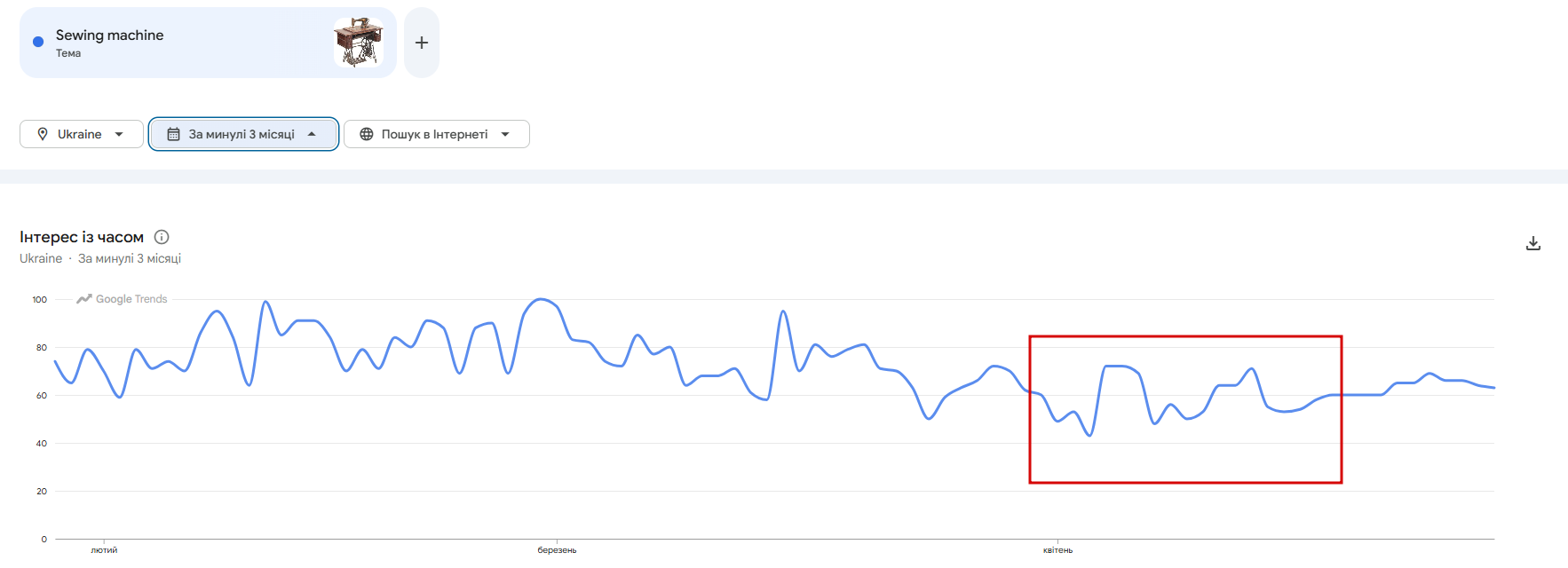This screenshot has height=568, width=1568.
Task: Click the blue dot beside Sewing machine
Action: point(38,42)
